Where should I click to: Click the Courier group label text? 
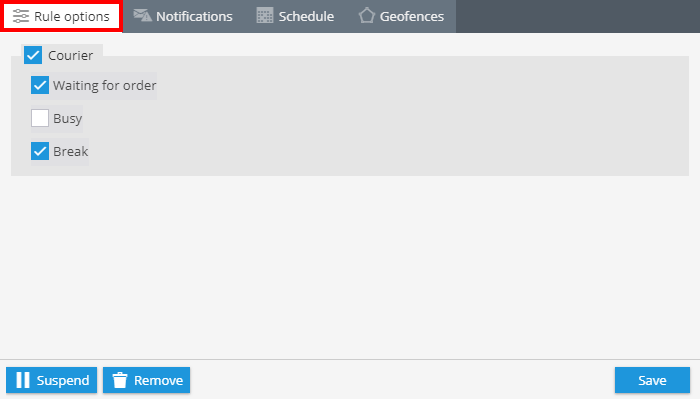(x=71, y=55)
